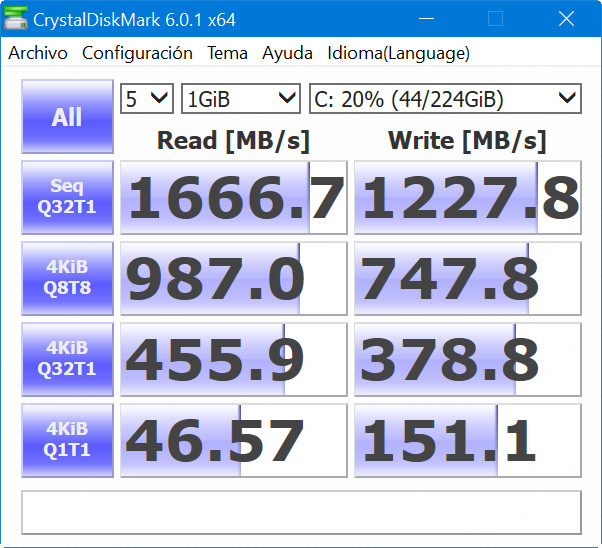Click the empty comment field at bottom
The image size is (602, 548).
point(301,512)
